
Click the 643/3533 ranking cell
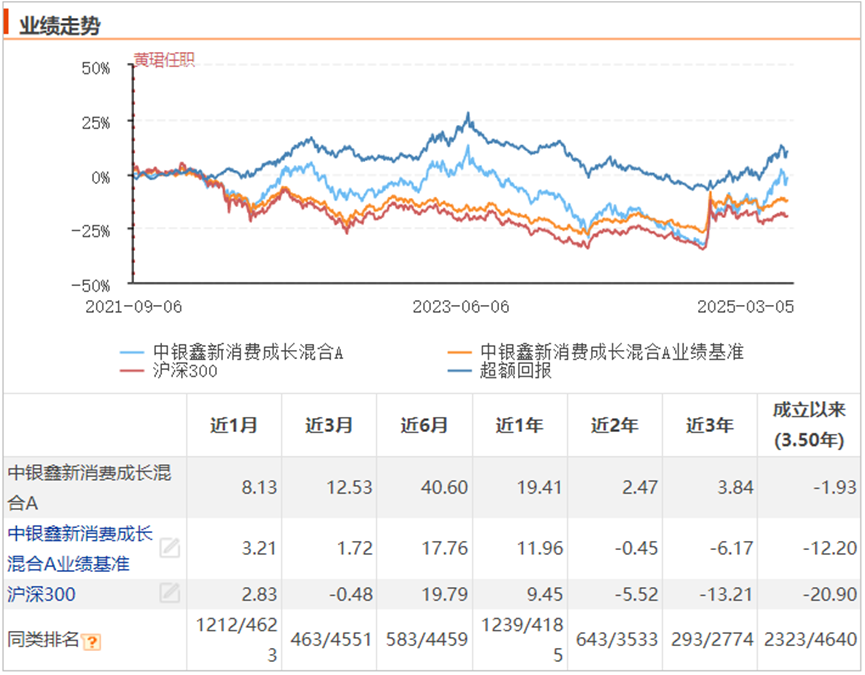click(617, 640)
